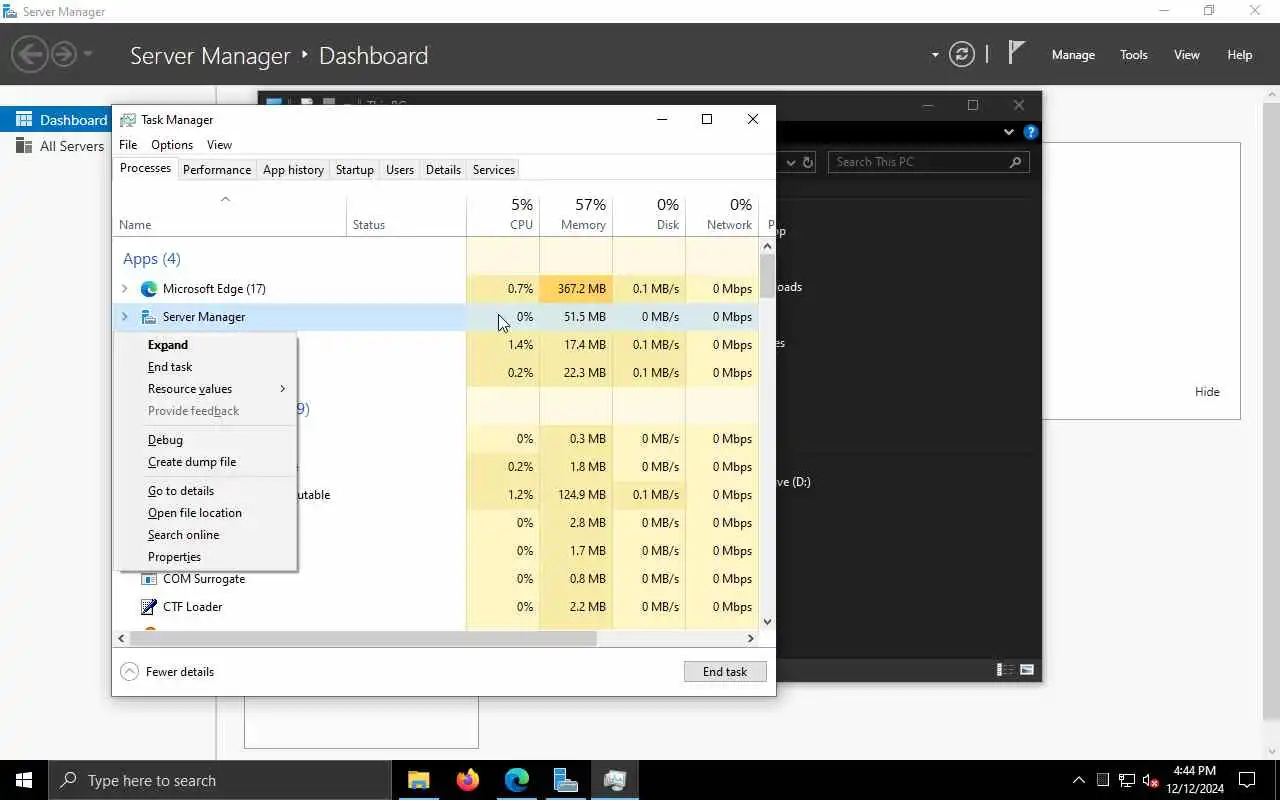Screen dimensions: 1280x800
Task: Click the End task button at the bottom
Action: [725, 672]
